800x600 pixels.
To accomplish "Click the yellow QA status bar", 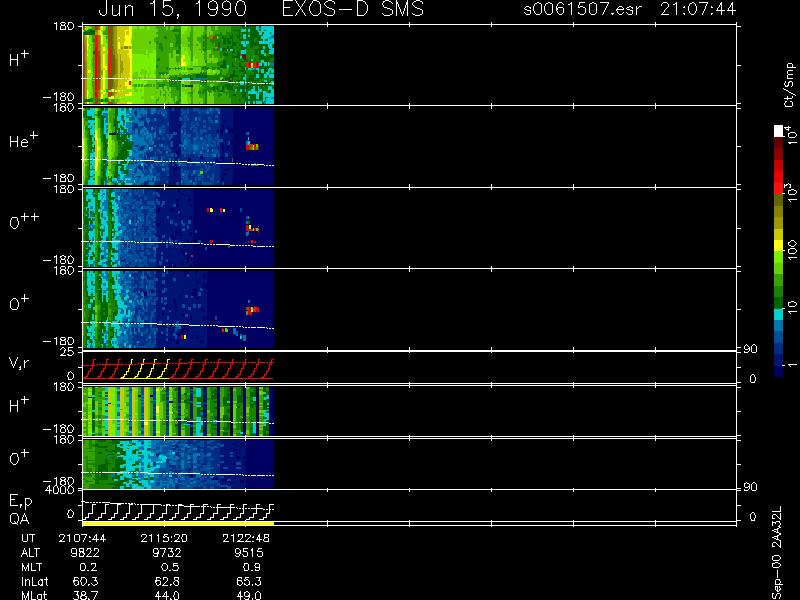I will [x=178, y=523].
